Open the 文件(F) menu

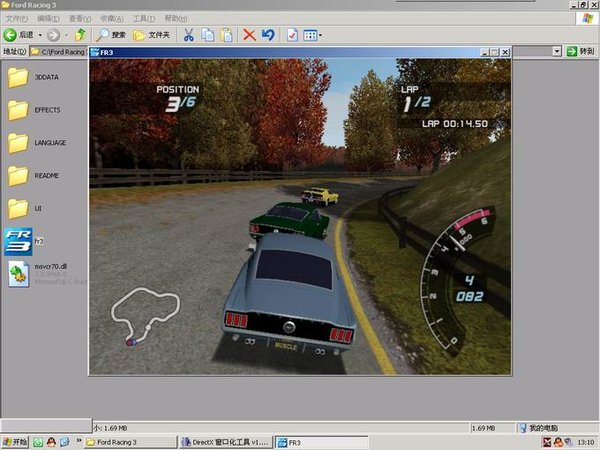[17, 18]
